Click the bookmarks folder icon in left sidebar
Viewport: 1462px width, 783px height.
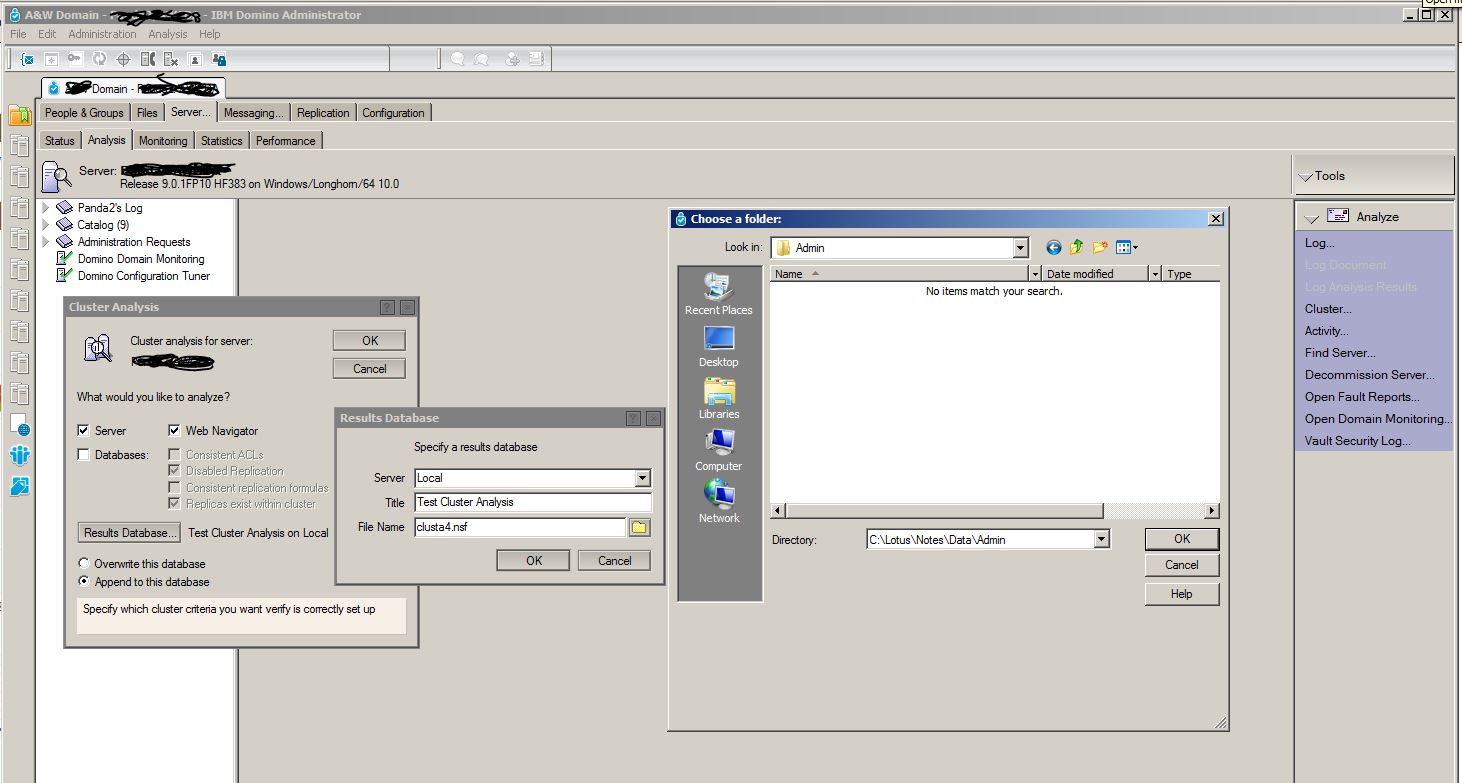coord(20,115)
